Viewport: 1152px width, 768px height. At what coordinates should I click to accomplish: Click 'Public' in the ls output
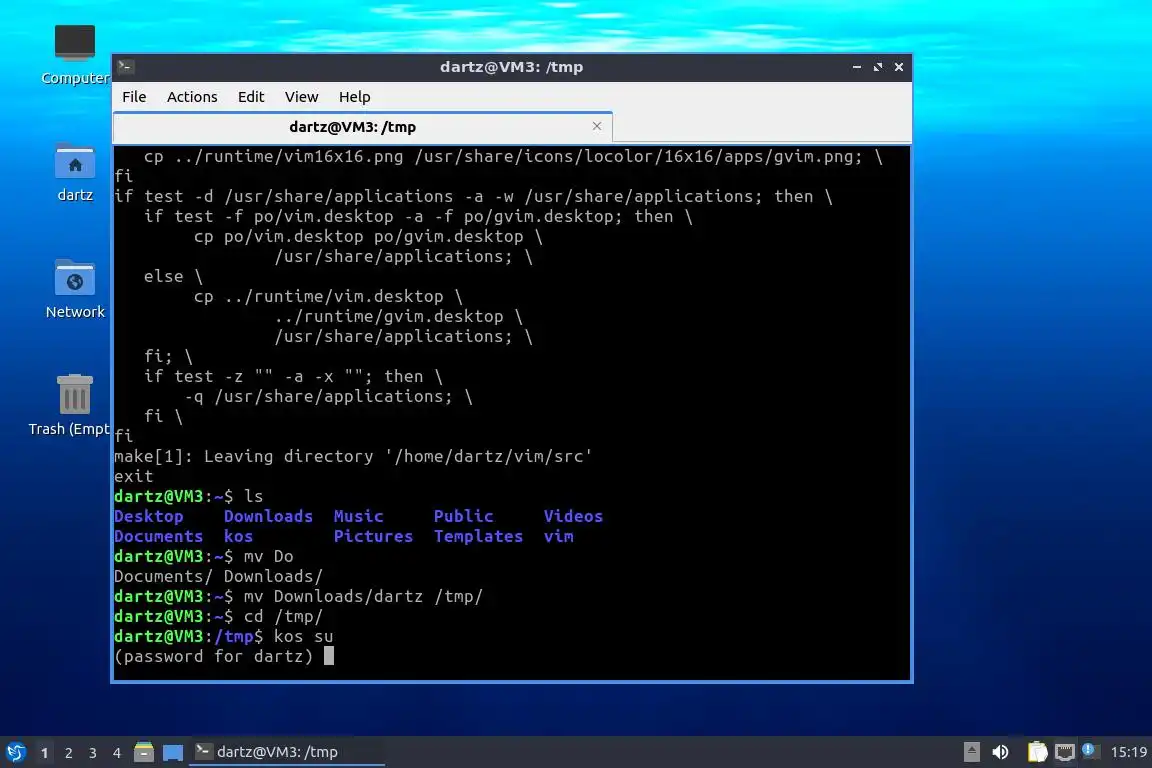pos(464,517)
